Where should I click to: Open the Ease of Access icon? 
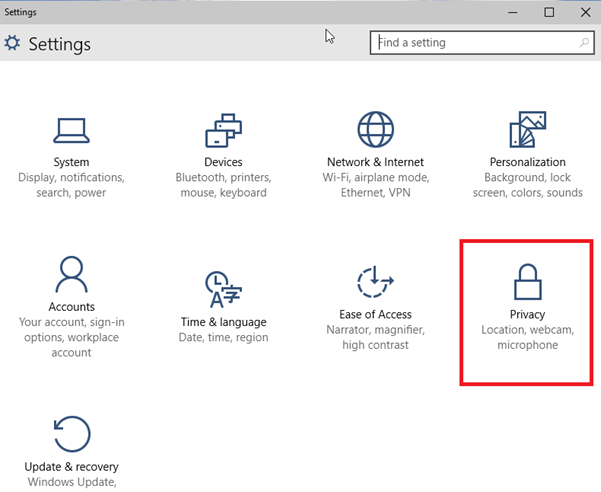click(376, 282)
